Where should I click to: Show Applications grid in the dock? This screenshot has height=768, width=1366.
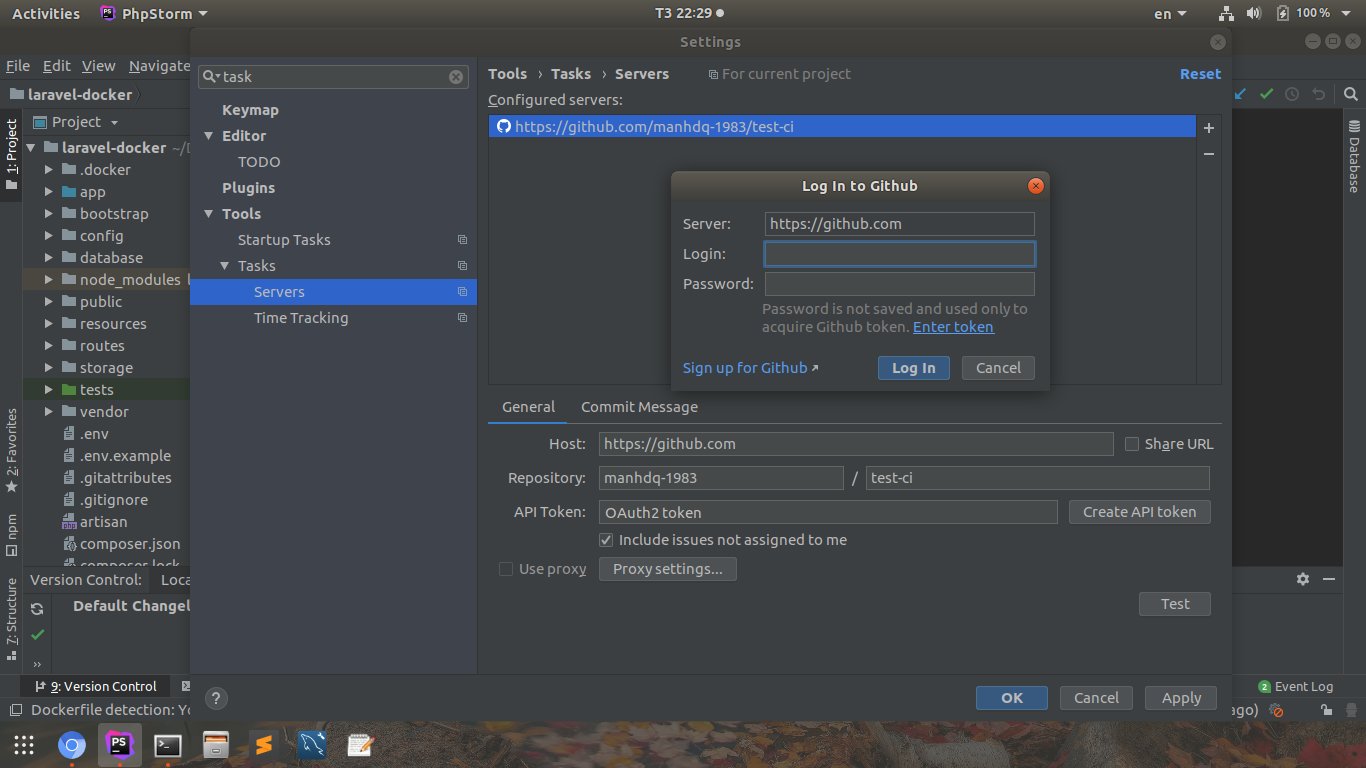(23, 745)
